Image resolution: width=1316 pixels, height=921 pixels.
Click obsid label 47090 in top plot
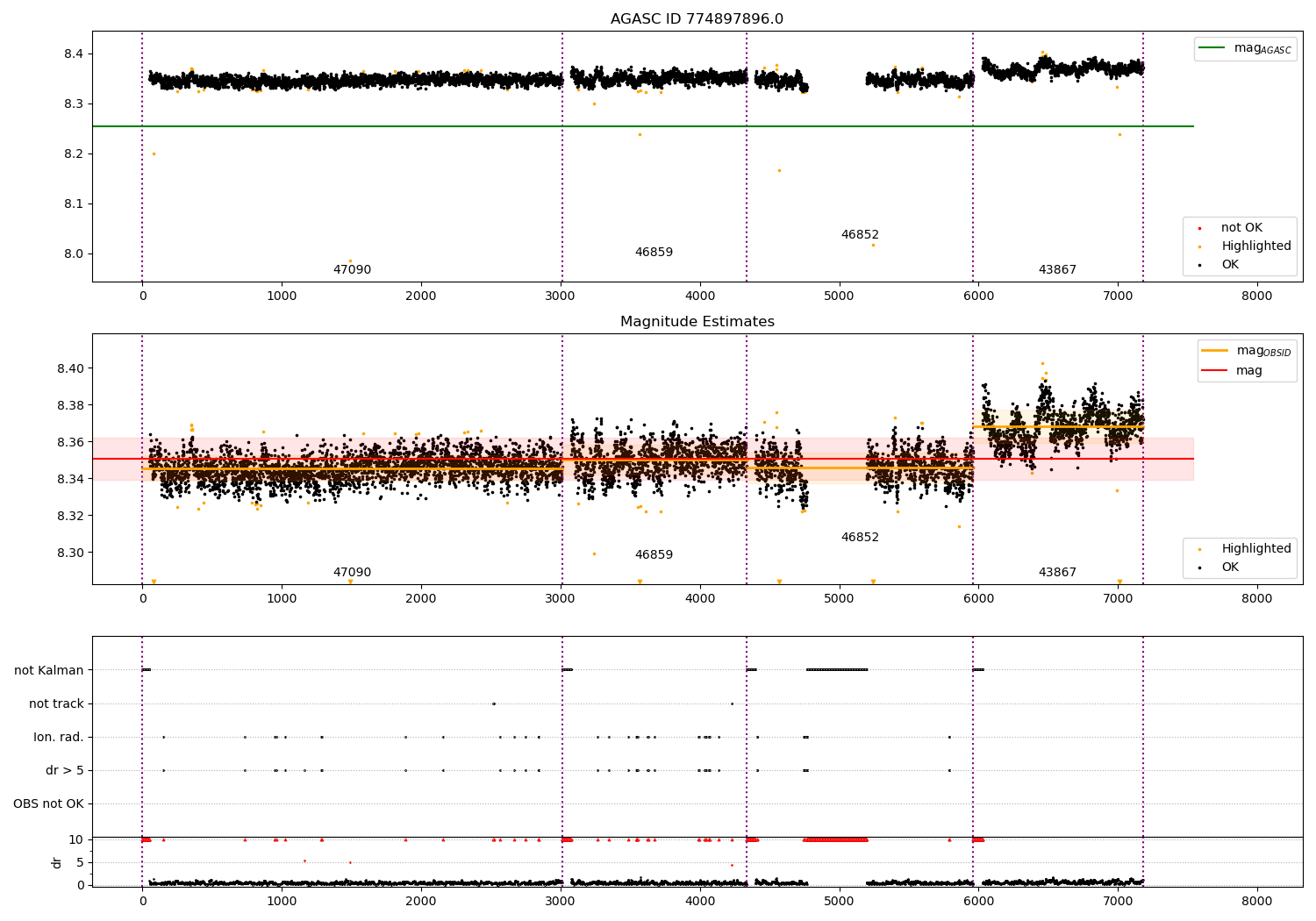pyautogui.click(x=352, y=270)
